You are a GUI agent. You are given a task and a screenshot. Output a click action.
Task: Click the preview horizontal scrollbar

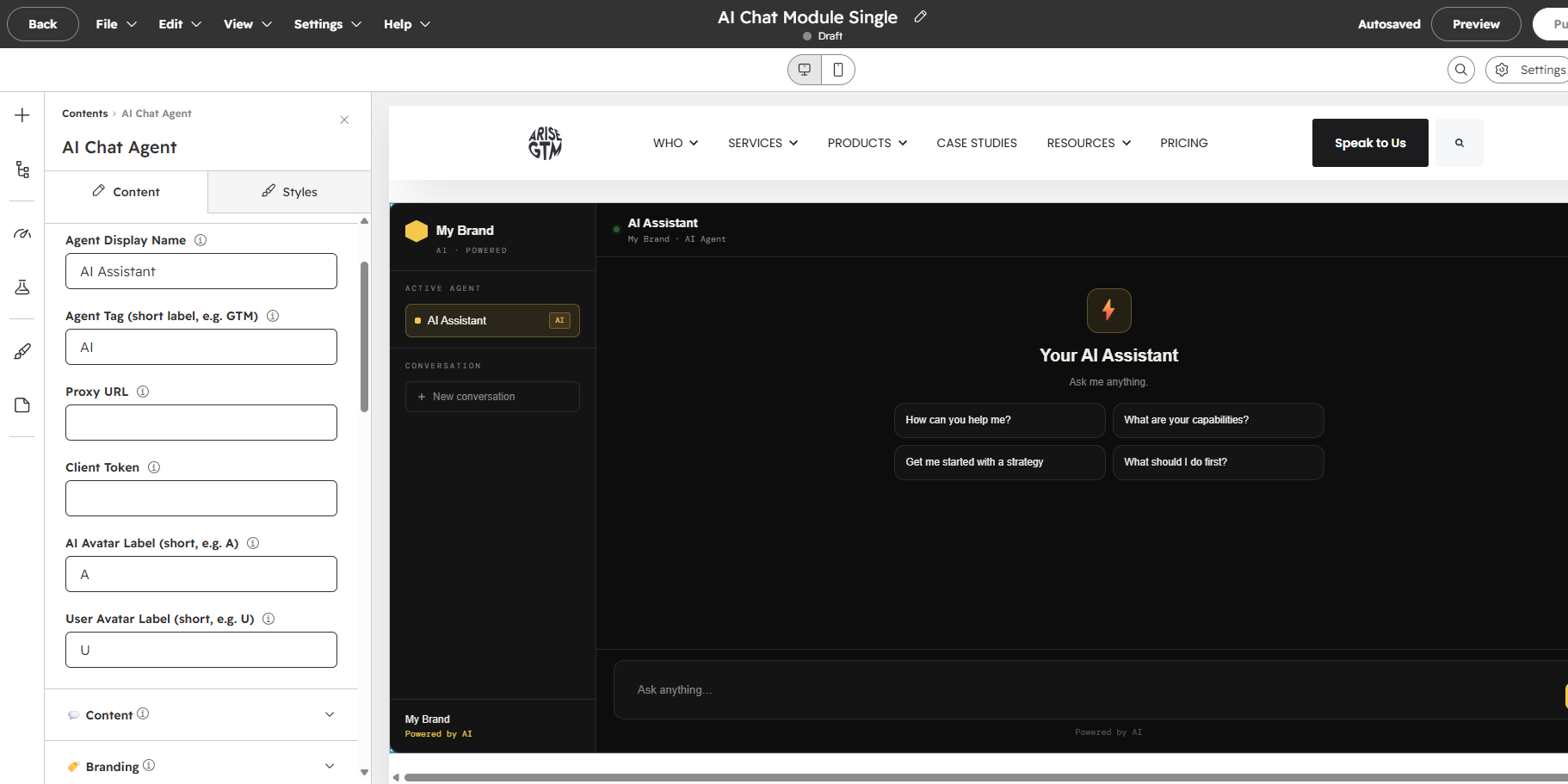(x=985, y=777)
